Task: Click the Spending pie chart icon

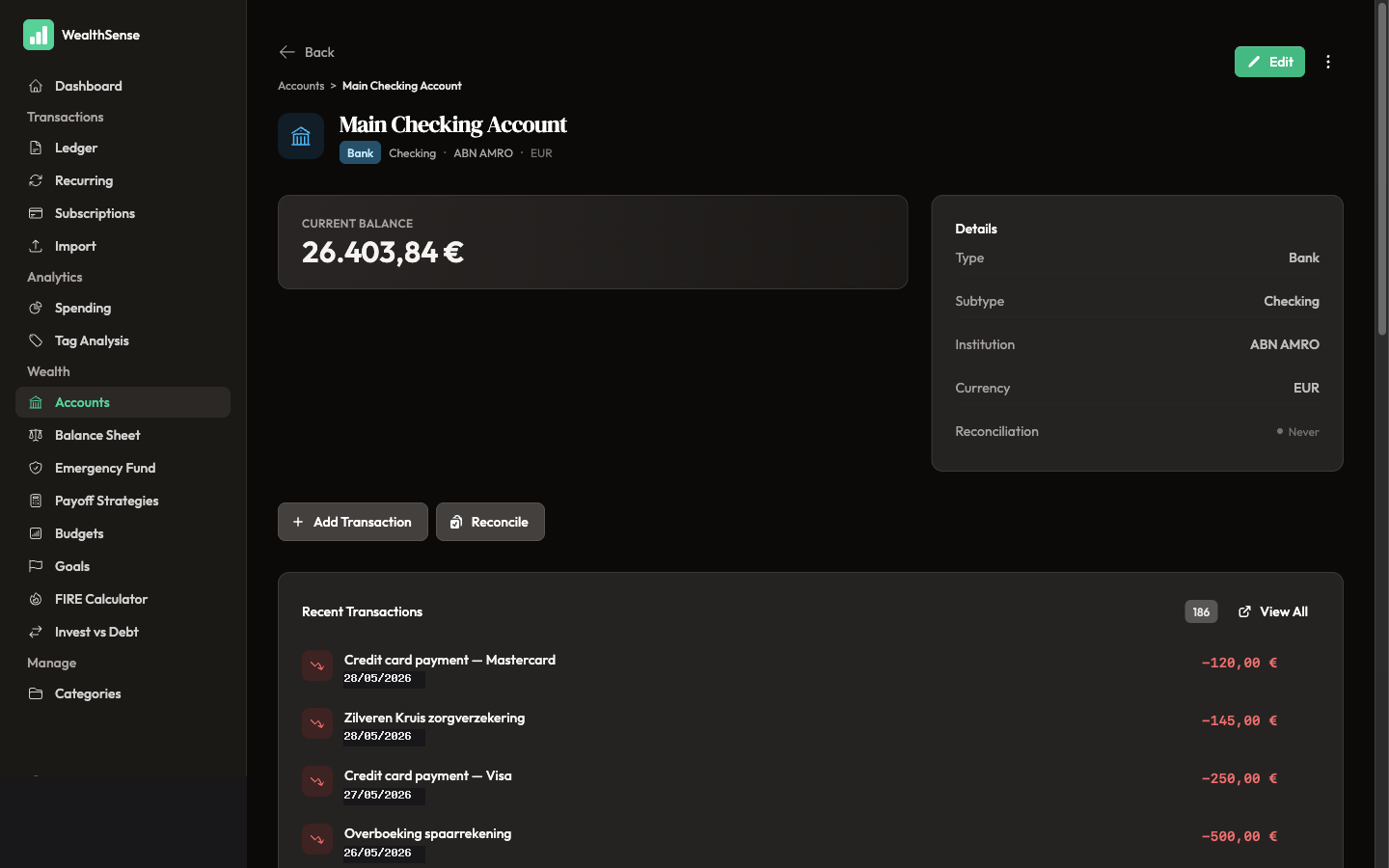Action: 36,308
